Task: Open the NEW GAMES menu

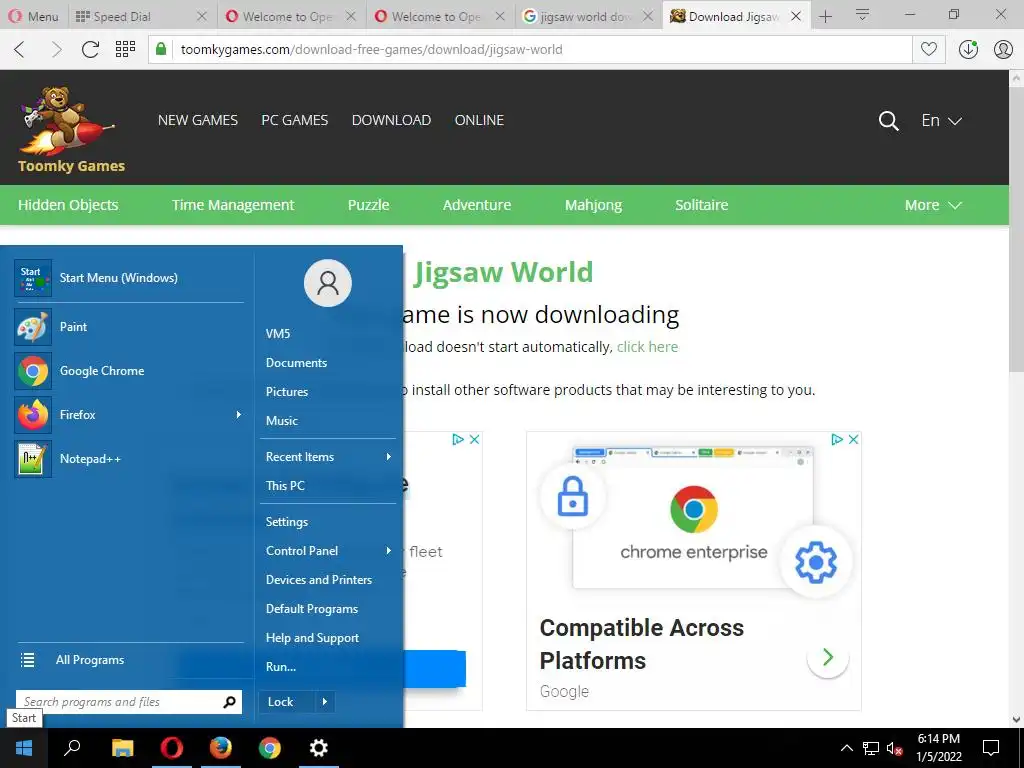Action: (x=198, y=120)
